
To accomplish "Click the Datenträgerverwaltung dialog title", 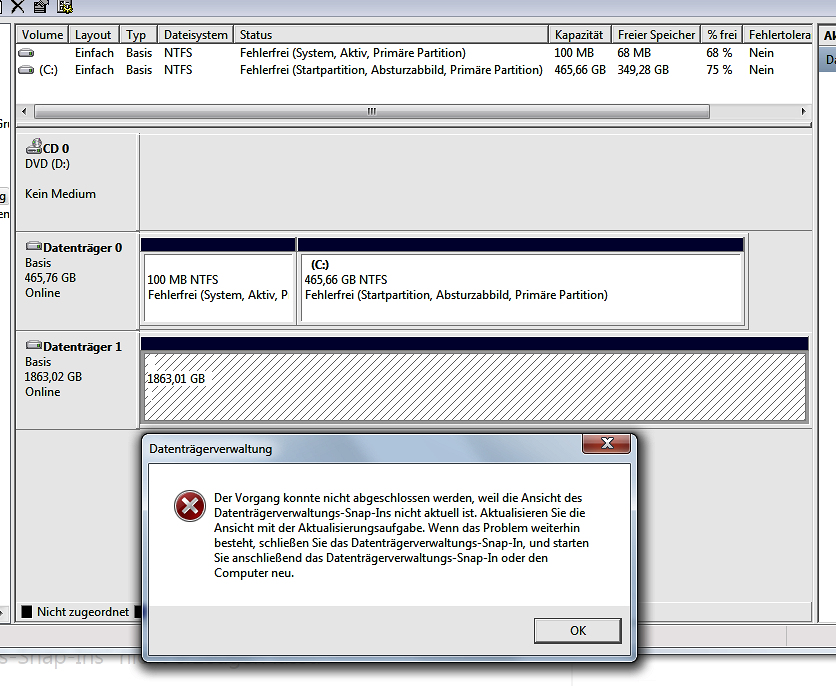I will click(211, 449).
